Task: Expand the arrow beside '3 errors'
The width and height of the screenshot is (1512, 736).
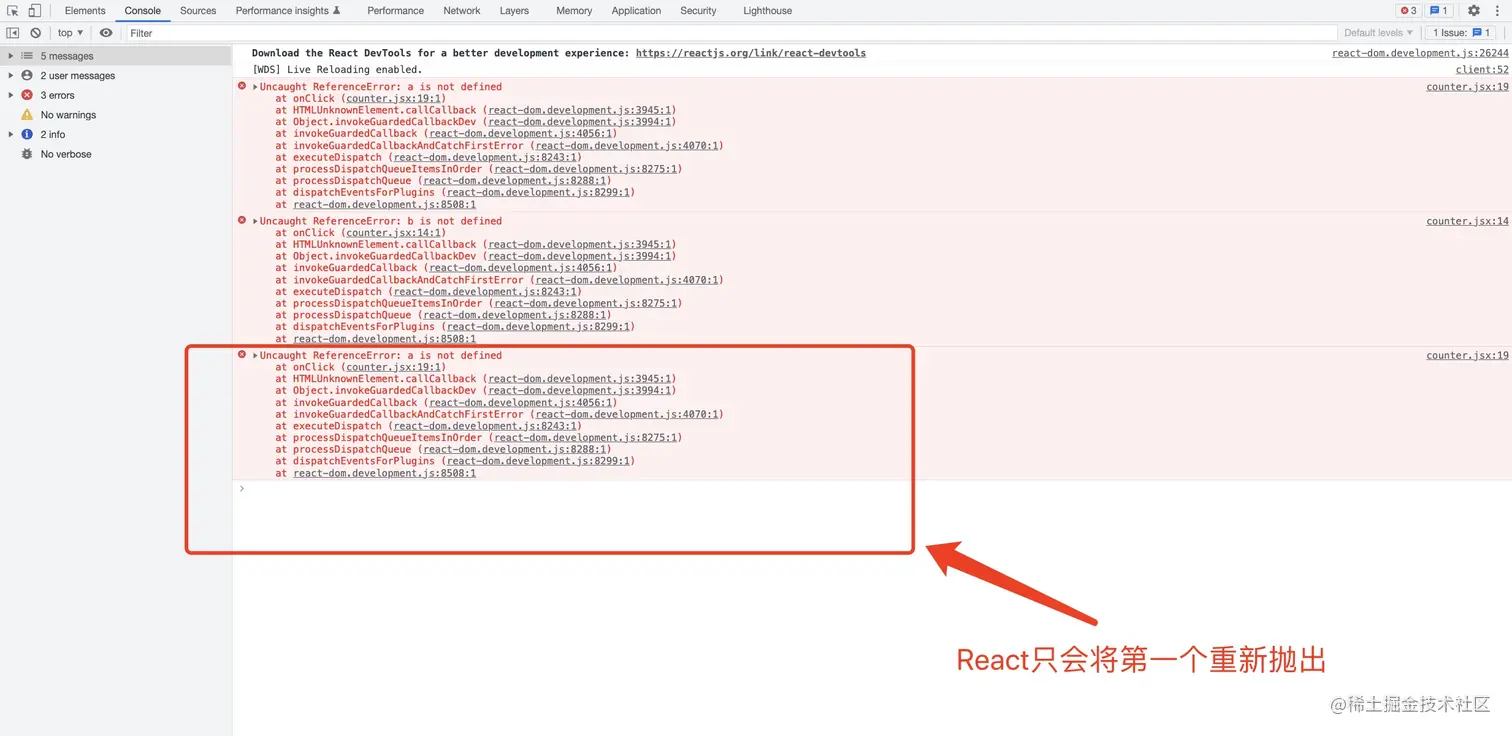Action: click(10, 95)
